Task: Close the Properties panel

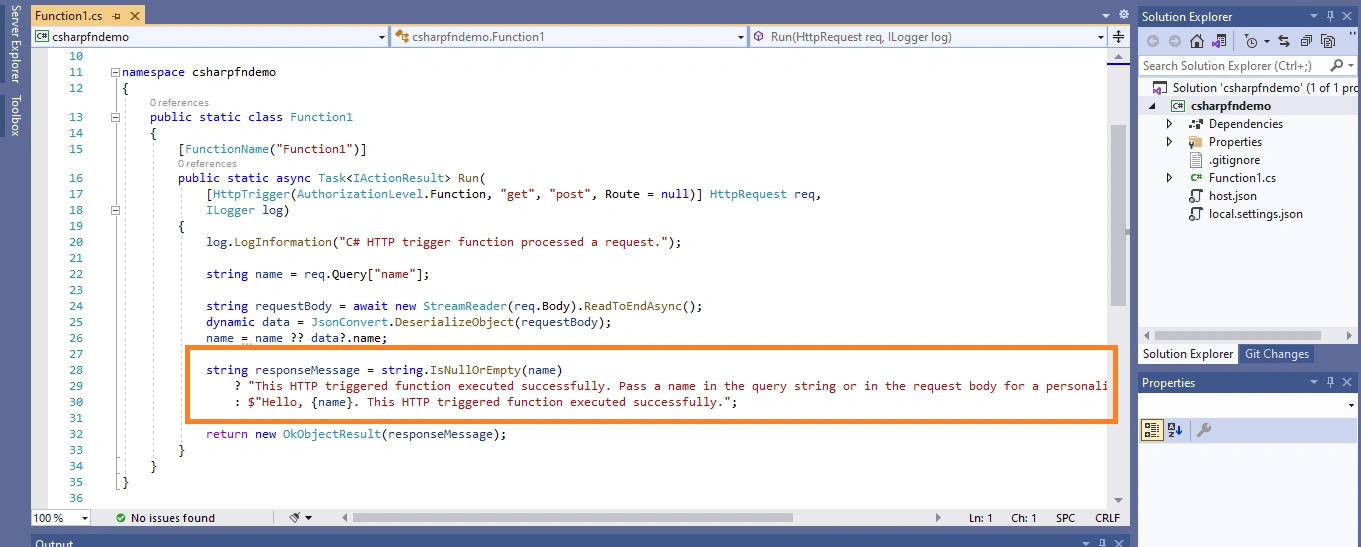Action: coord(1347,382)
